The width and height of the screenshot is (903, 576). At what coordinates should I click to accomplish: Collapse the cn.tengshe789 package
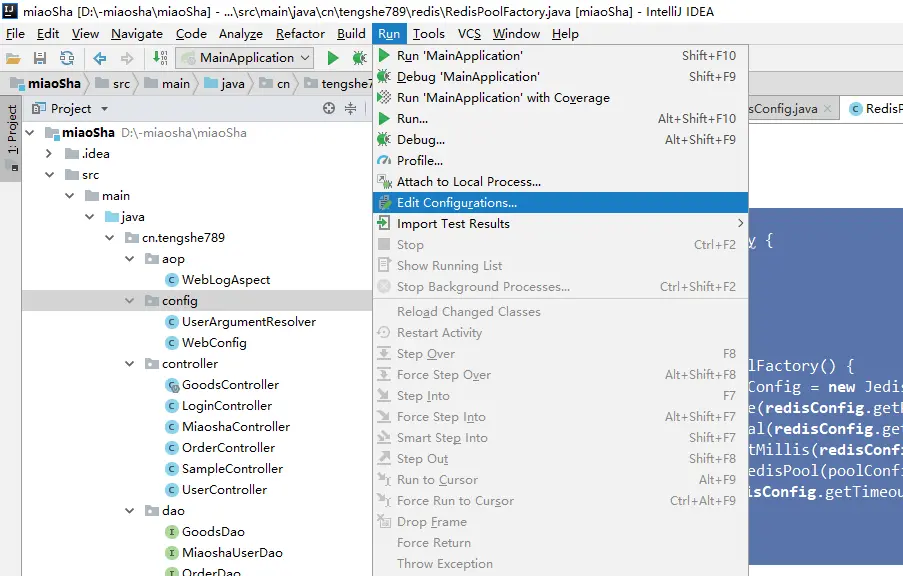(x=109, y=238)
